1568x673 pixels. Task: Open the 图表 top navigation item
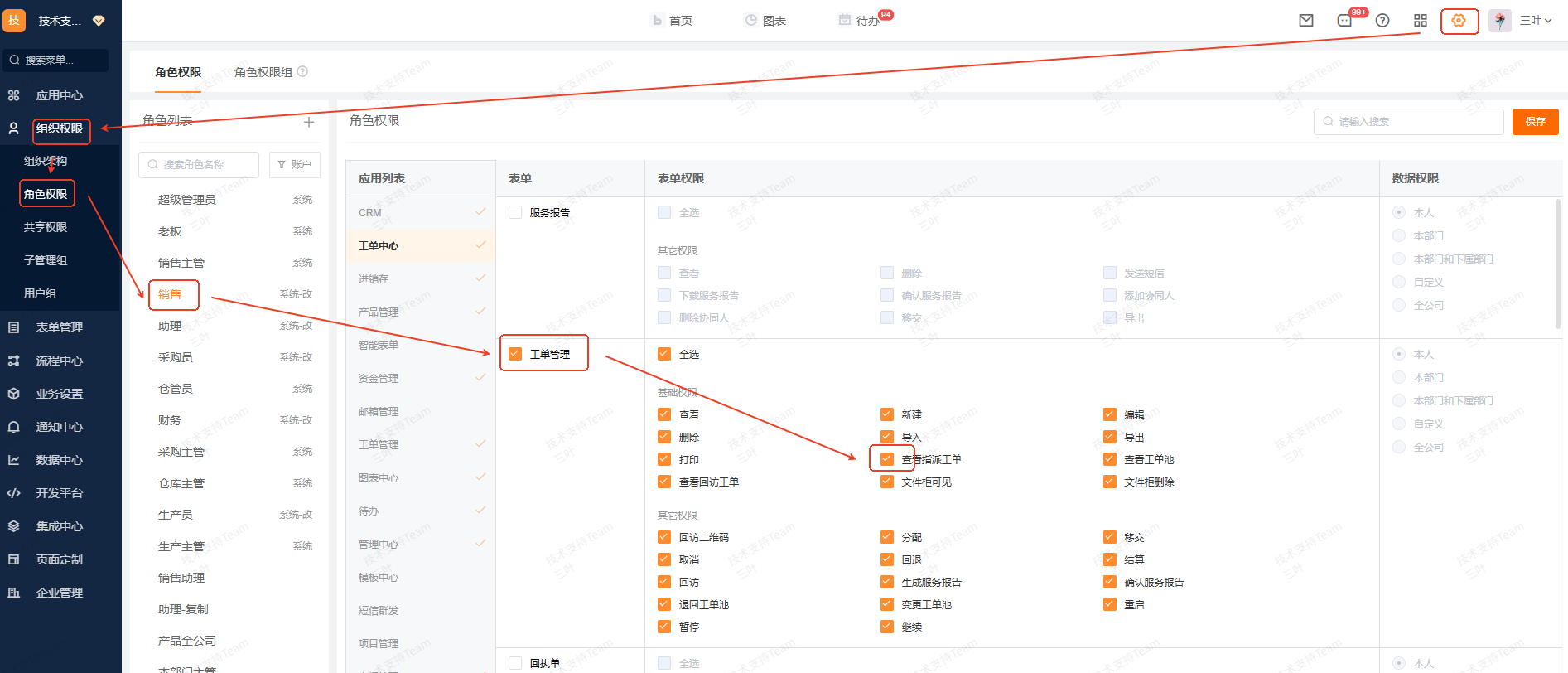click(x=765, y=21)
